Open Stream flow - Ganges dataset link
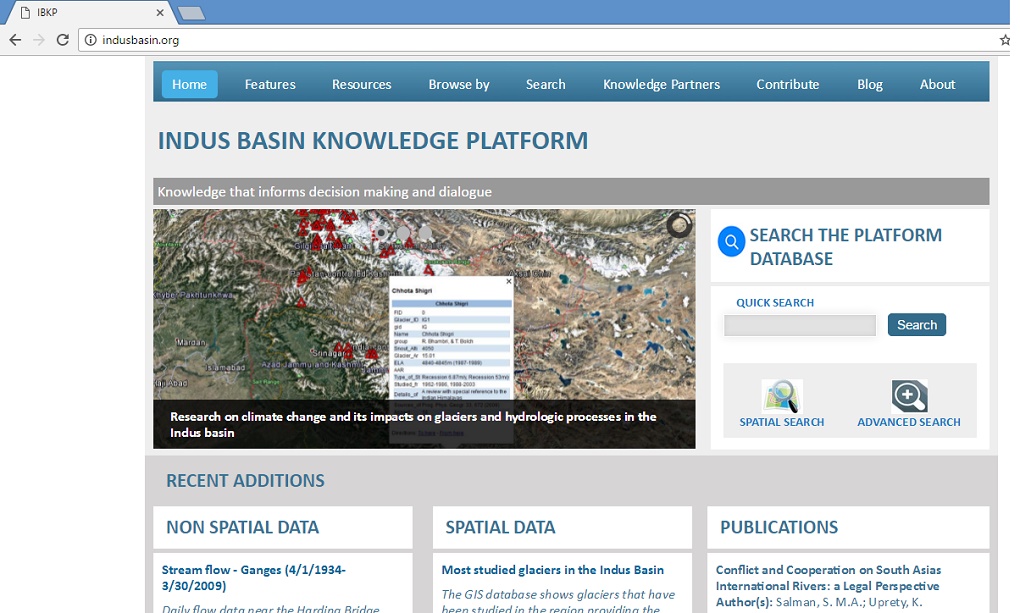Viewport: 1020px width, 613px height. pos(254,578)
